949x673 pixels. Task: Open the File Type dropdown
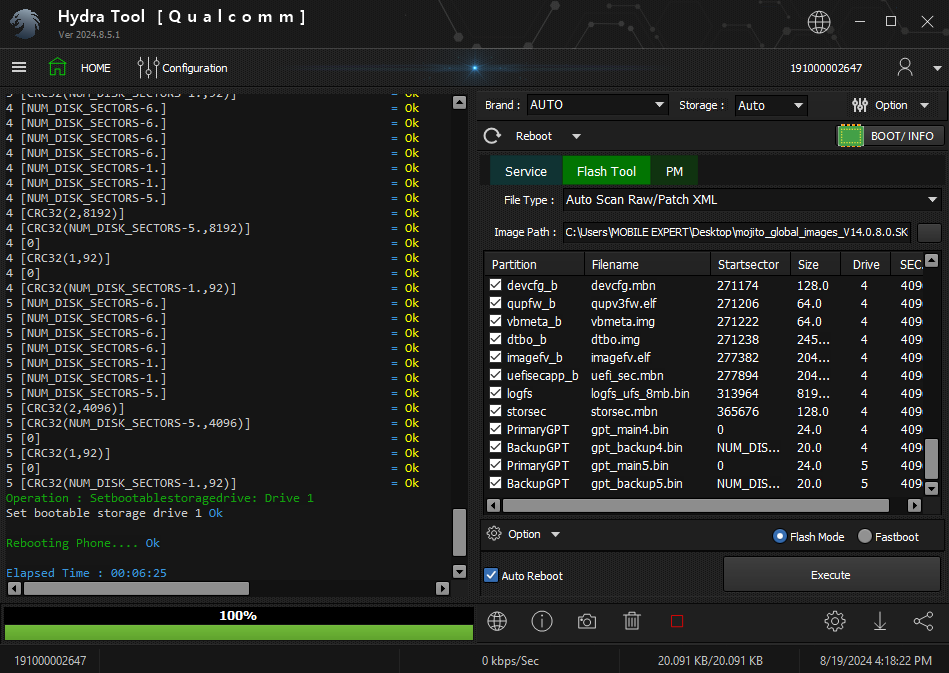[x=752, y=200]
